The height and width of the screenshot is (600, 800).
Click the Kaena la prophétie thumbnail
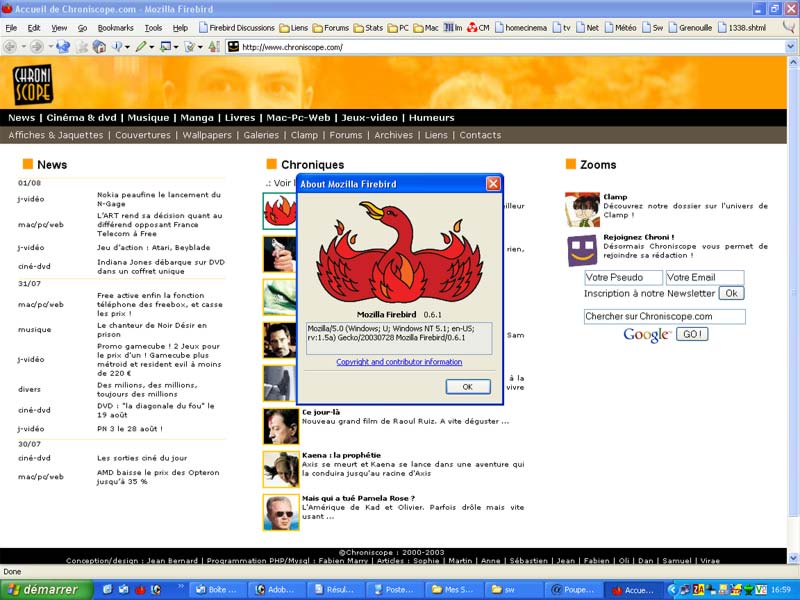(x=281, y=469)
